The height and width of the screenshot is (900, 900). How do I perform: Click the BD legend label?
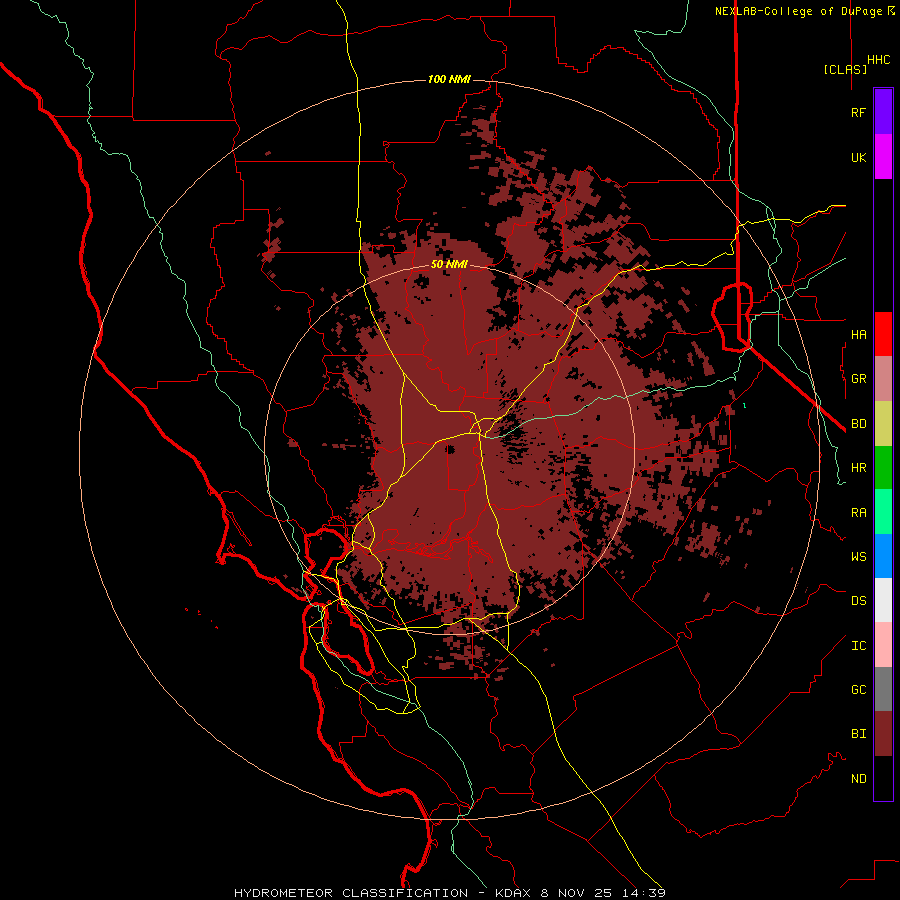858,424
